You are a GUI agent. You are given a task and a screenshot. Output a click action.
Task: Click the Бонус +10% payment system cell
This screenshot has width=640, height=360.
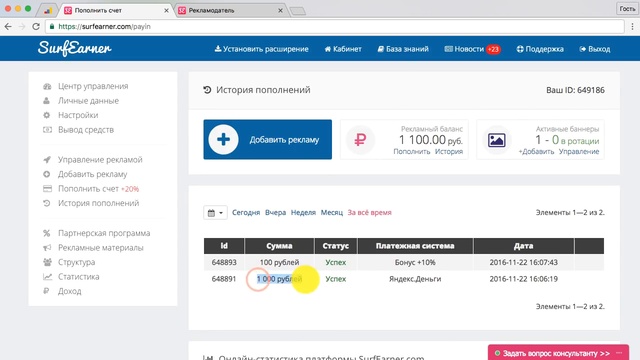click(415, 262)
